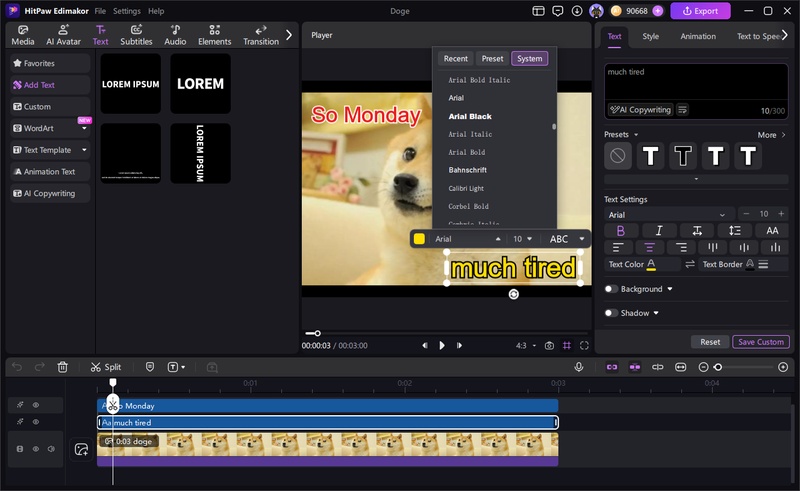Toggle the Background switch
This screenshot has height=491, width=800.
tap(611, 289)
